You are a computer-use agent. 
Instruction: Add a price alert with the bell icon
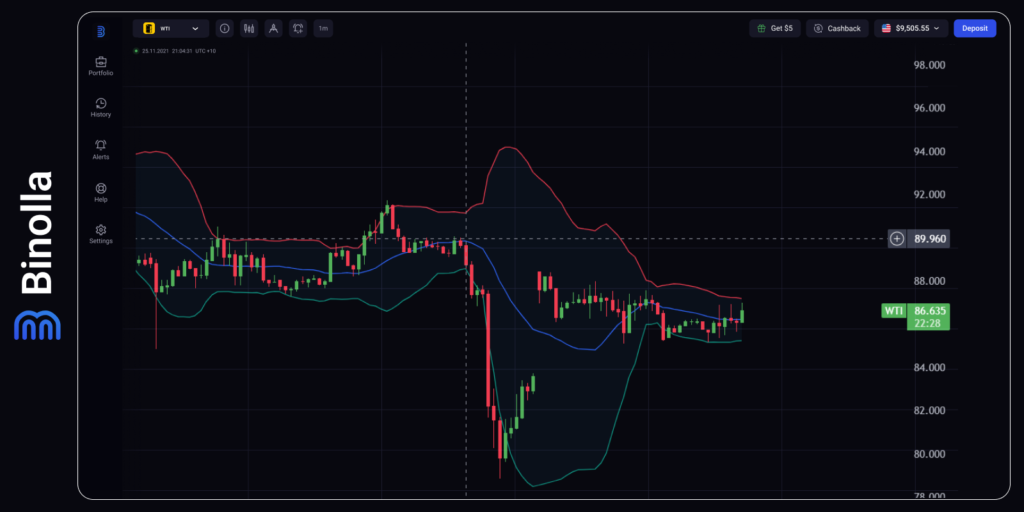[298, 28]
